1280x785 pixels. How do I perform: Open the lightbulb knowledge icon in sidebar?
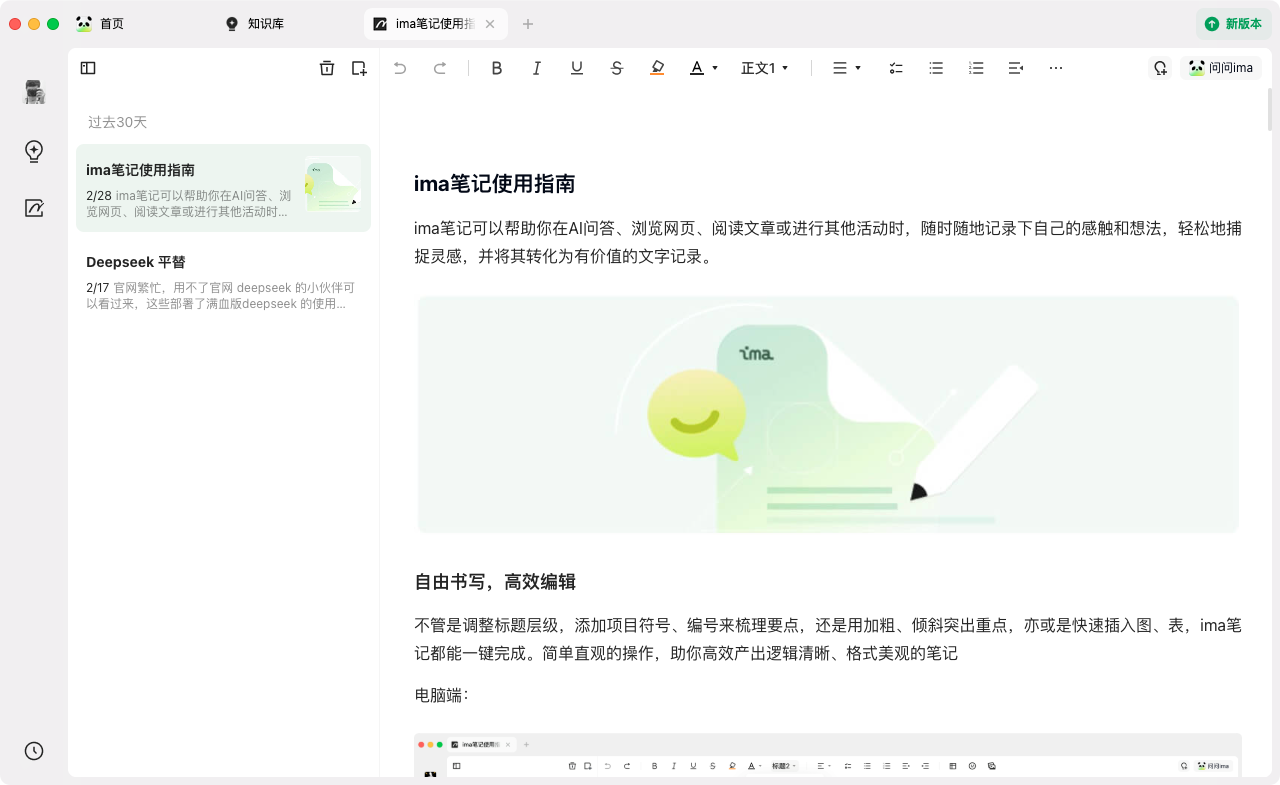pos(34,151)
